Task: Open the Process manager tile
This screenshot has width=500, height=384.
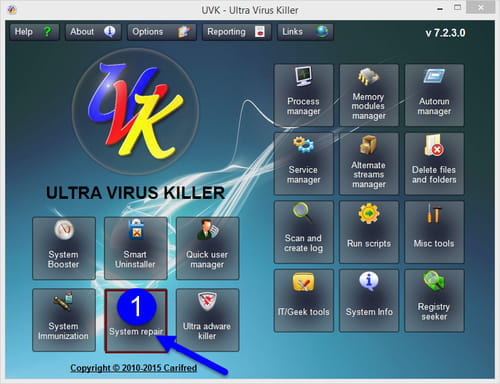Action: coord(303,95)
